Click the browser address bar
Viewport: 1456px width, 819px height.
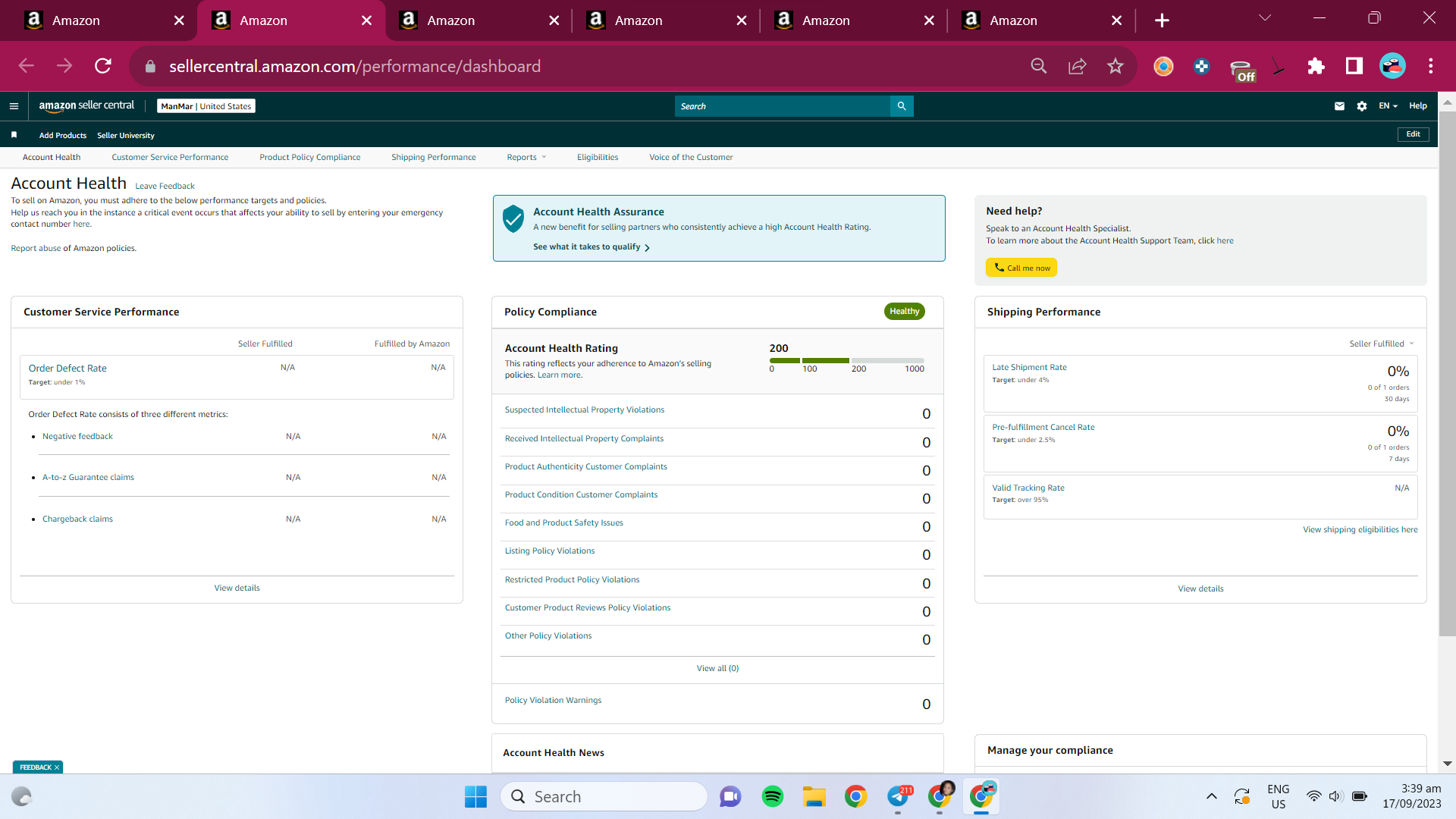(x=591, y=66)
